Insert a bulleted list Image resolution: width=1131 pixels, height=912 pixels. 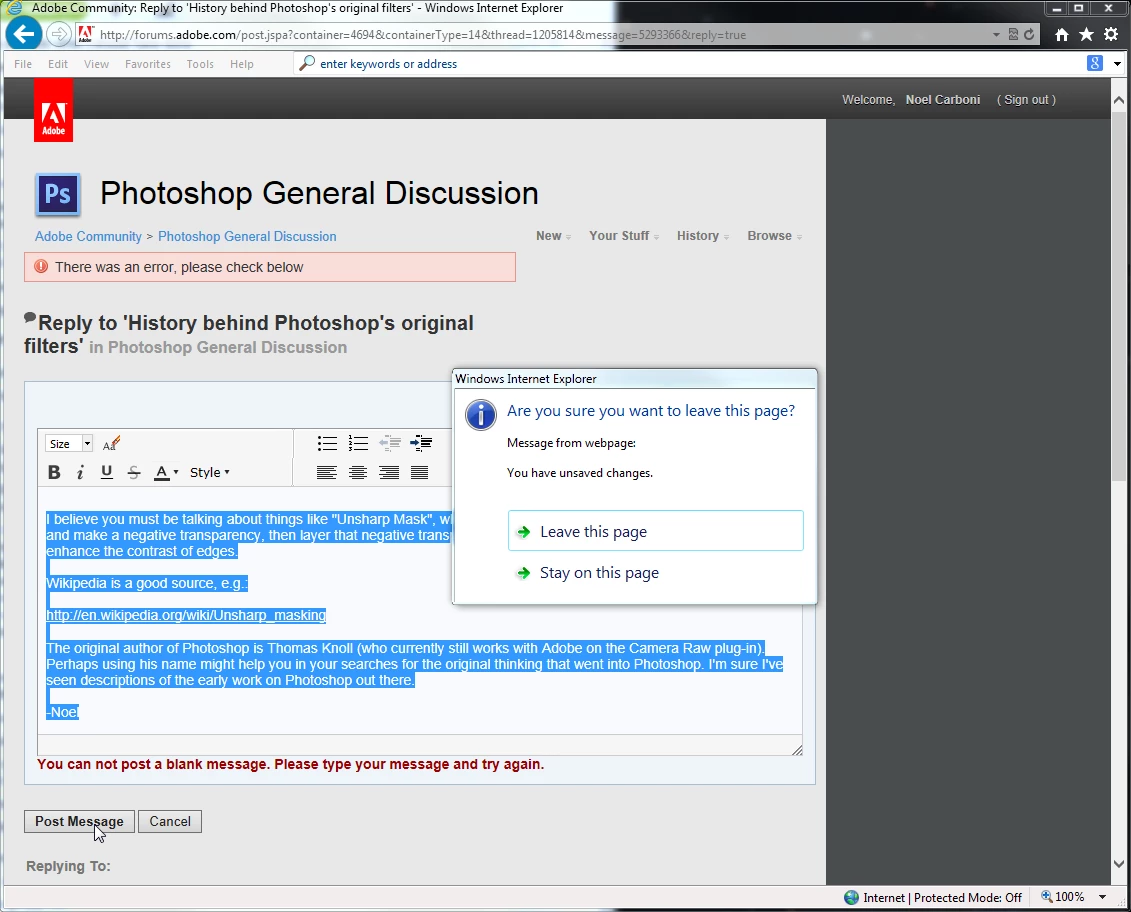click(x=327, y=443)
